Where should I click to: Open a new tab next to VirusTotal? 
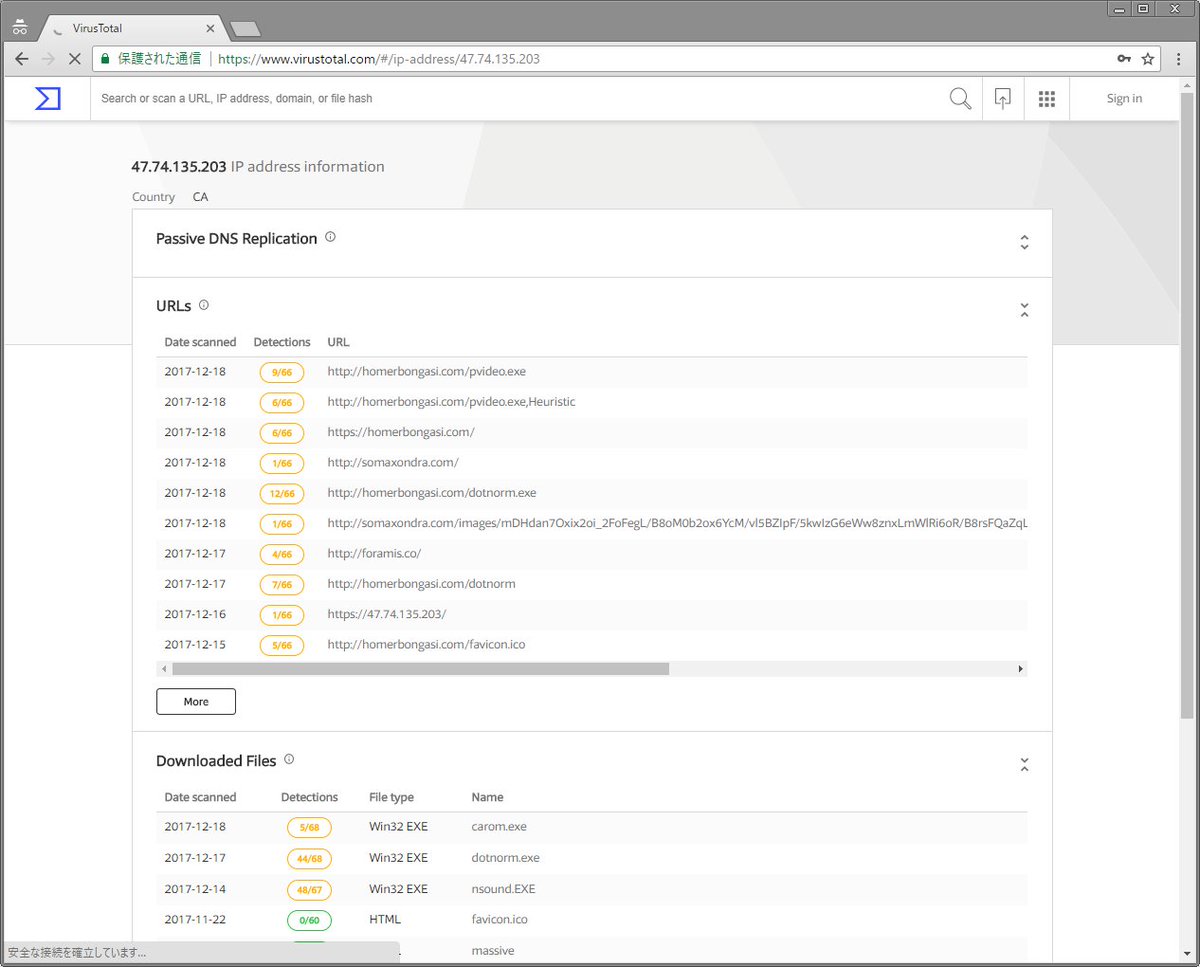pyautogui.click(x=244, y=29)
